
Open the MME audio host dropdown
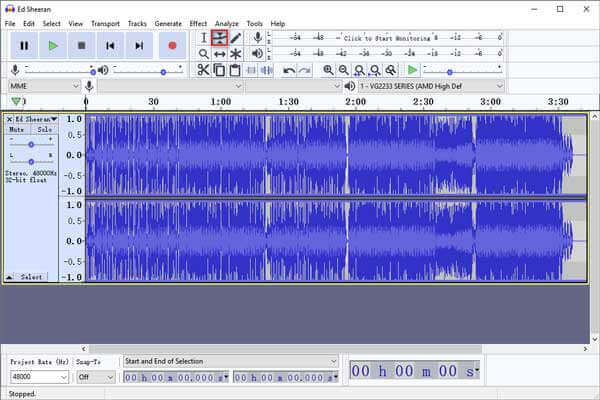[44, 86]
